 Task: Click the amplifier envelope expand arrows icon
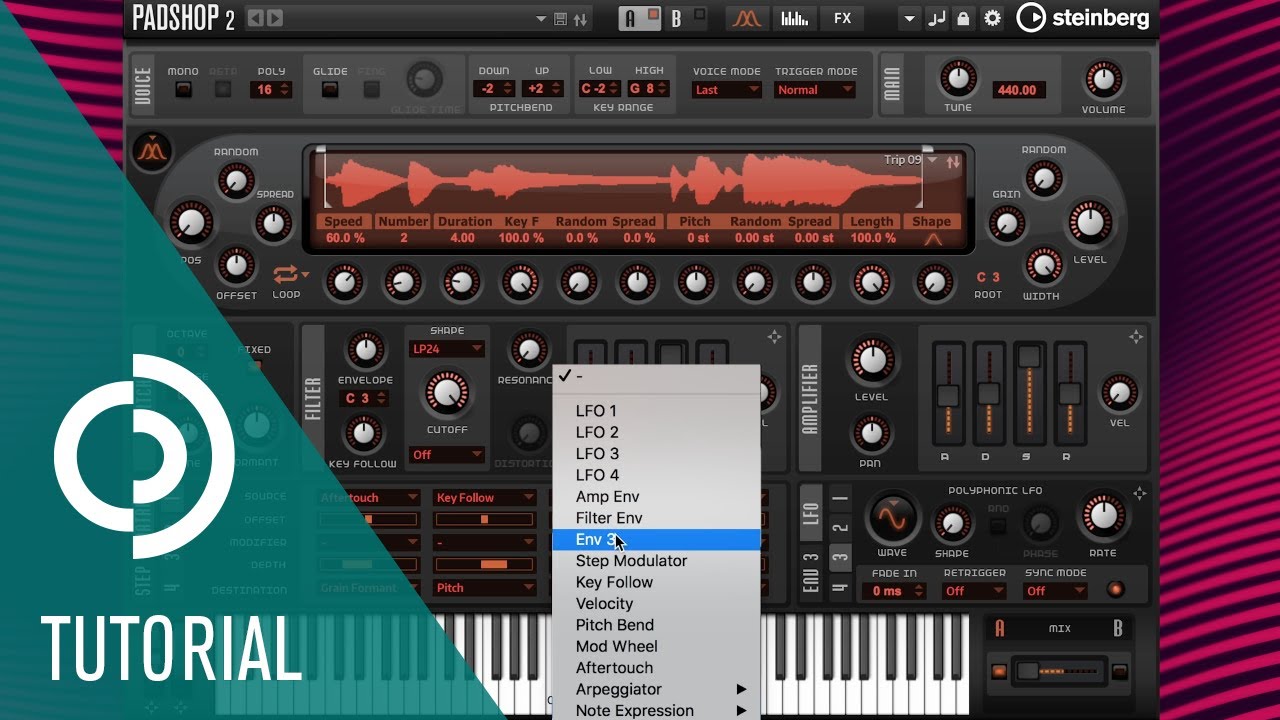[1135, 337]
